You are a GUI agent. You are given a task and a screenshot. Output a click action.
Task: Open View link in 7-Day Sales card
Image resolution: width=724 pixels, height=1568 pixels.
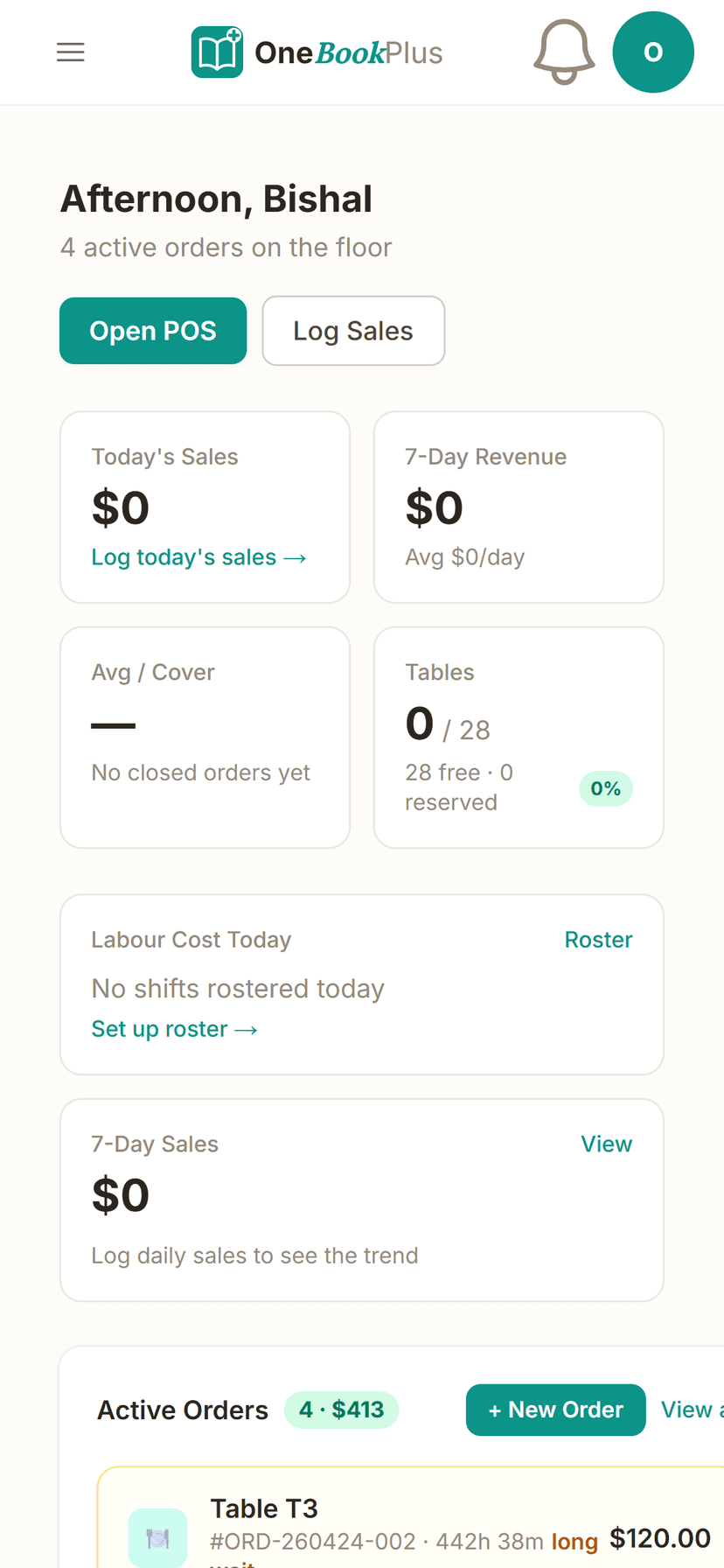coord(606,1144)
